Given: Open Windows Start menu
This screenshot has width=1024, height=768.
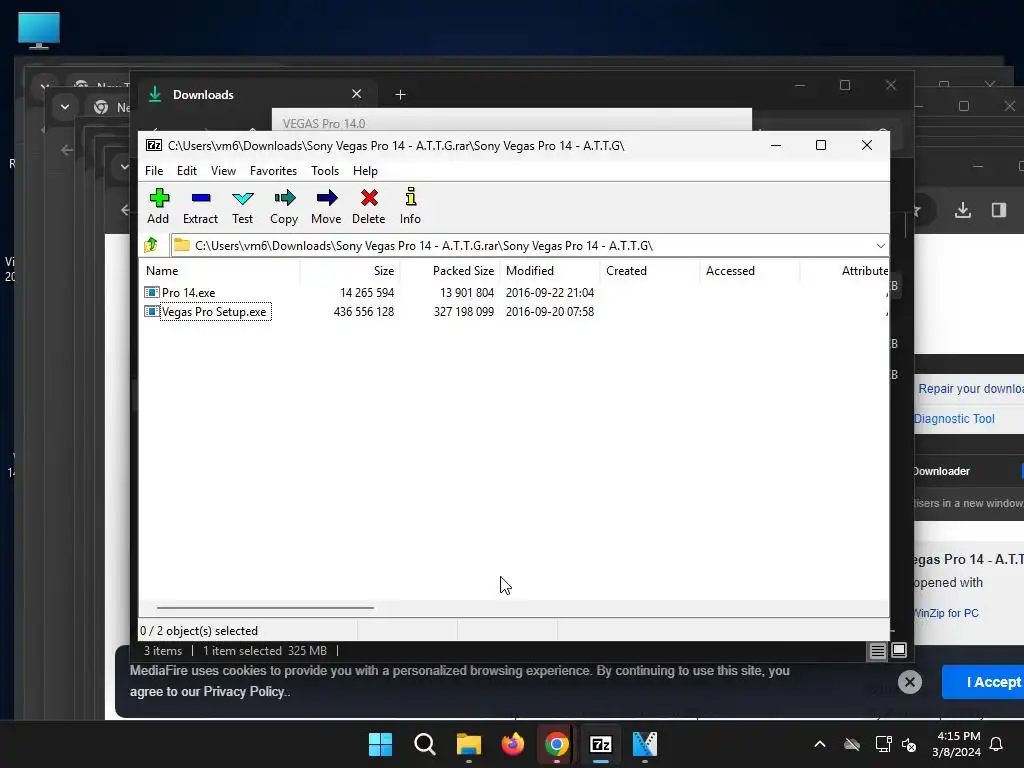Looking at the screenshot, I should pyautogui.click(x=380, y=744).
